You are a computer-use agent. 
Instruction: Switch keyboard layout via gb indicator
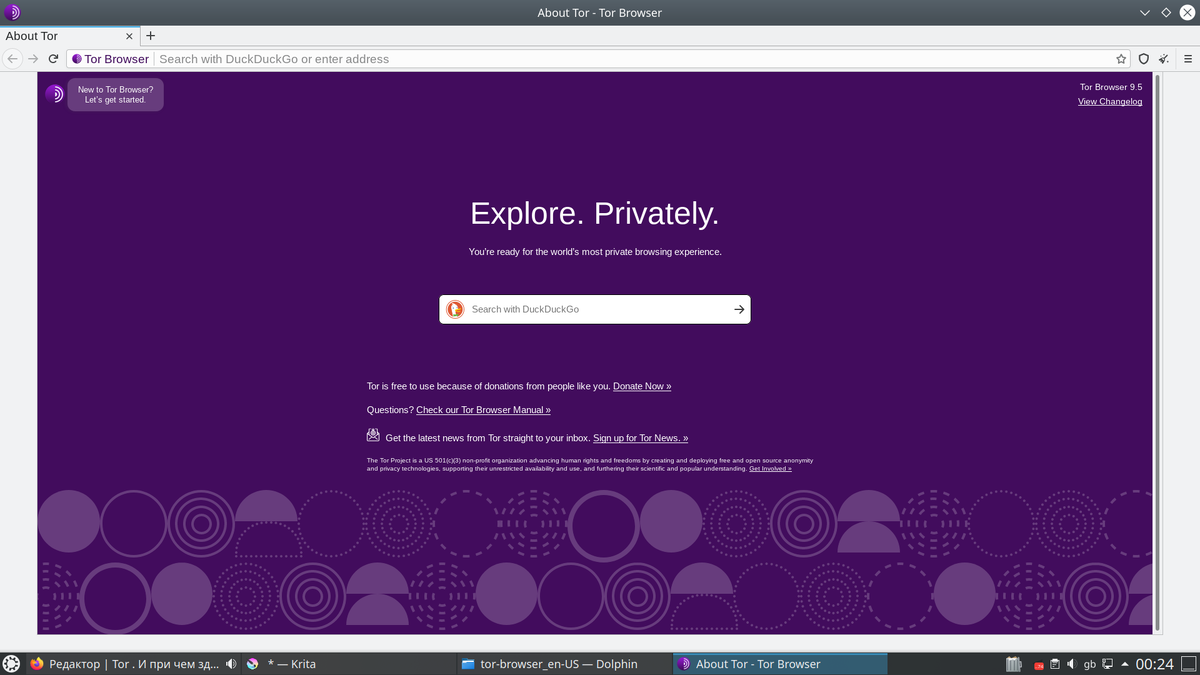(1090, 664)
